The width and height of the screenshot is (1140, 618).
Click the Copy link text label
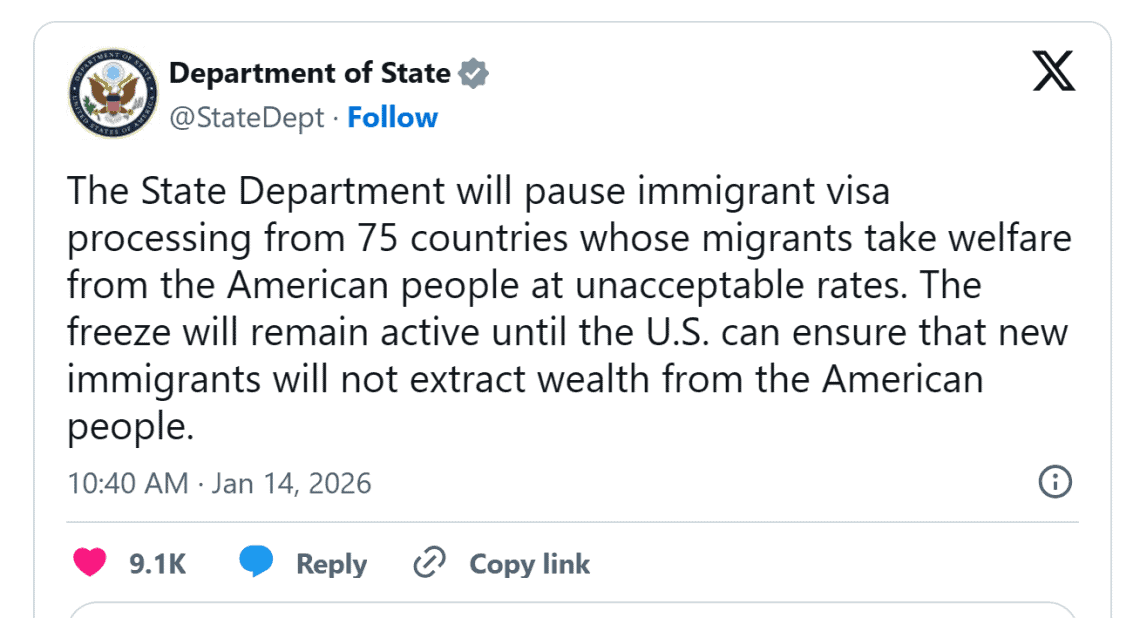pyautogui.click(x=529, y=563)
